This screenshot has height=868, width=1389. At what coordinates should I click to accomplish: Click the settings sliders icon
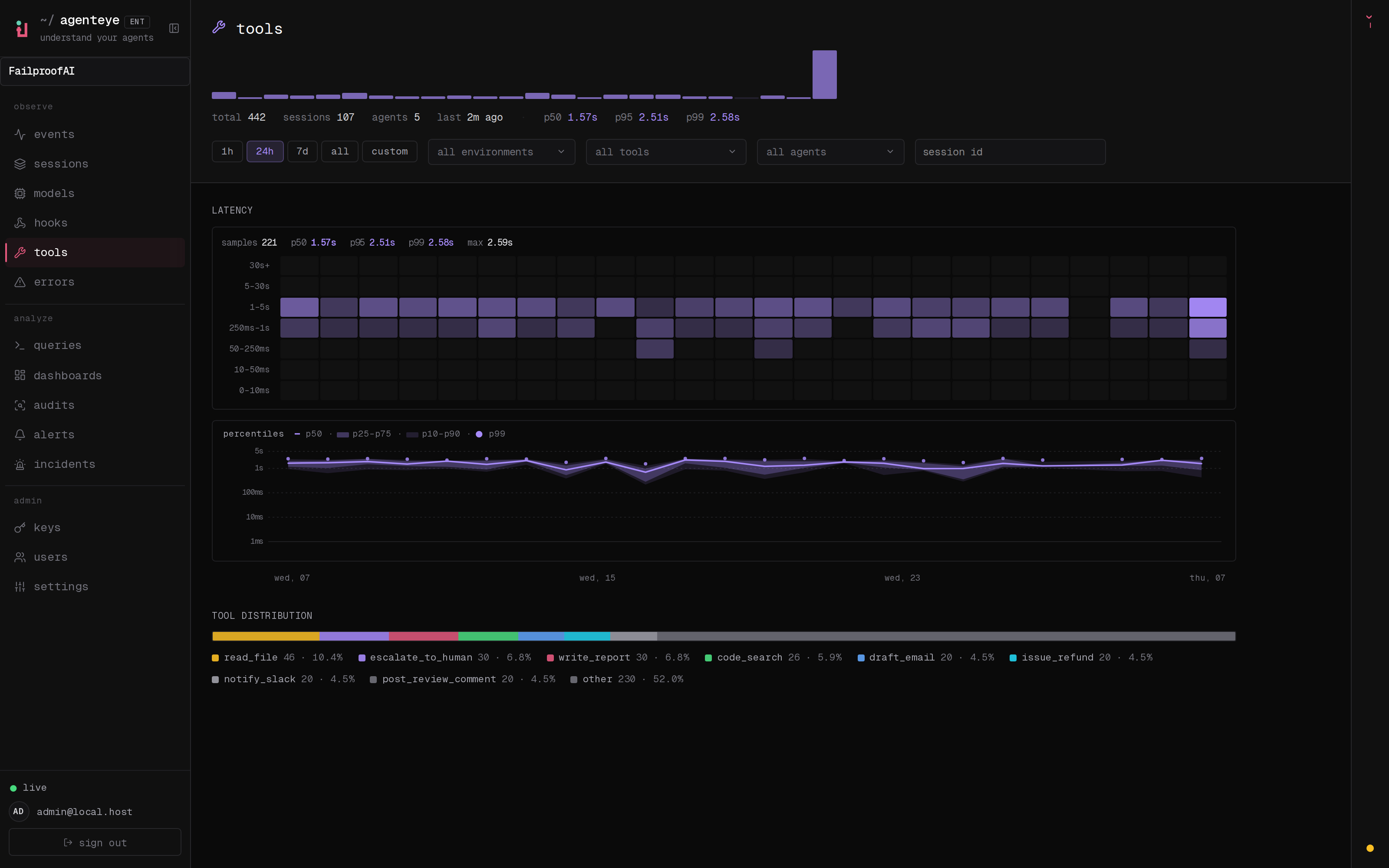point(20,587)
